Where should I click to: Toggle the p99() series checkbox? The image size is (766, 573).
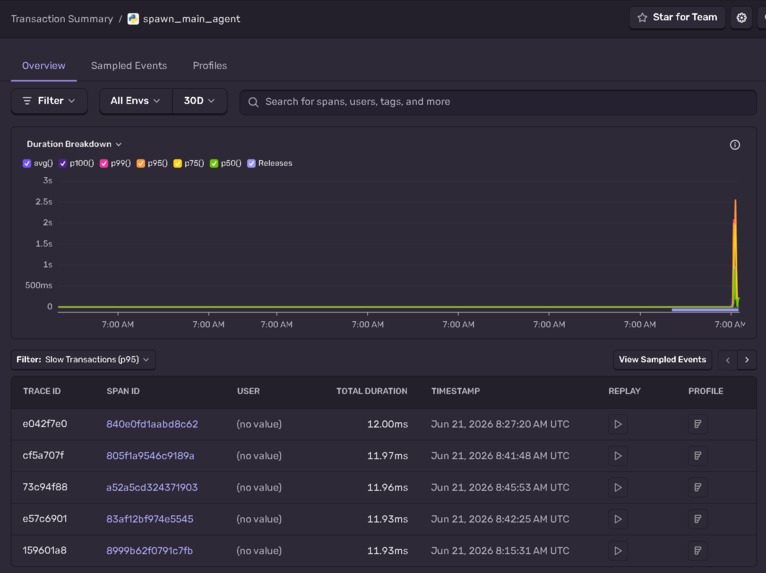[x=104, y=163]
